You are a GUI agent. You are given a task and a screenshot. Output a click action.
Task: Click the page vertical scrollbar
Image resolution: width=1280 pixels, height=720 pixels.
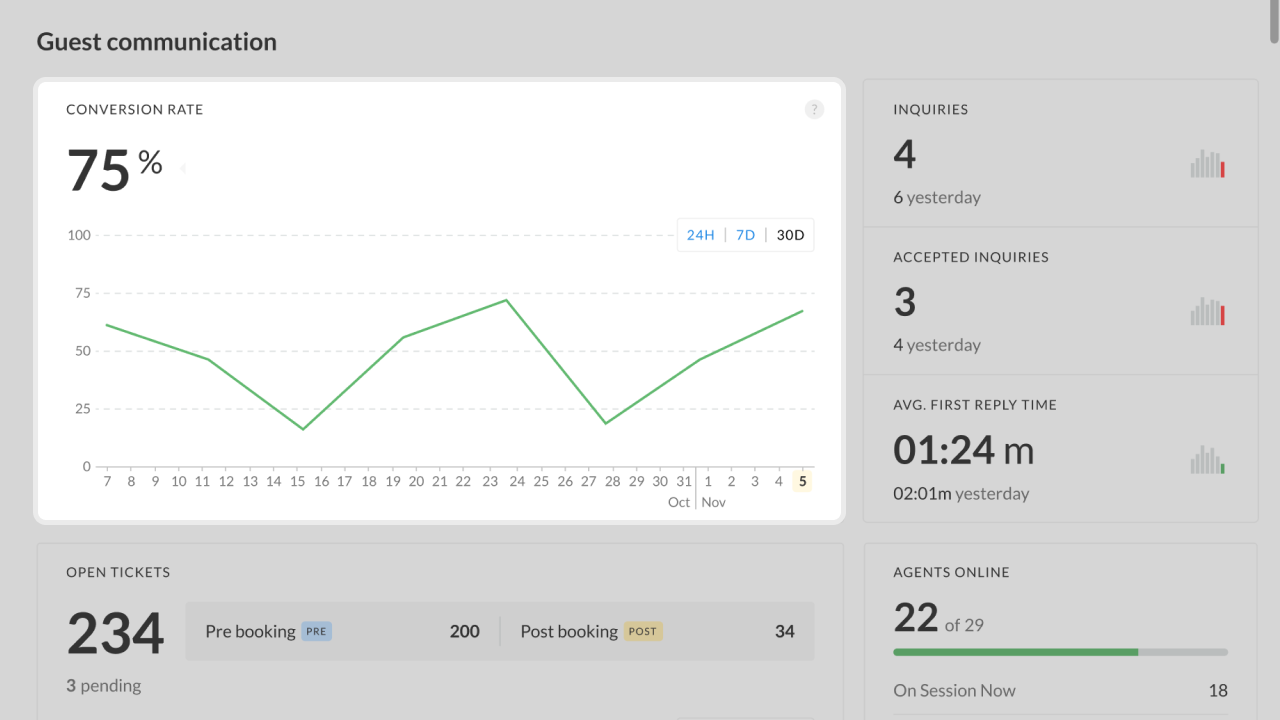point(1274,22)
